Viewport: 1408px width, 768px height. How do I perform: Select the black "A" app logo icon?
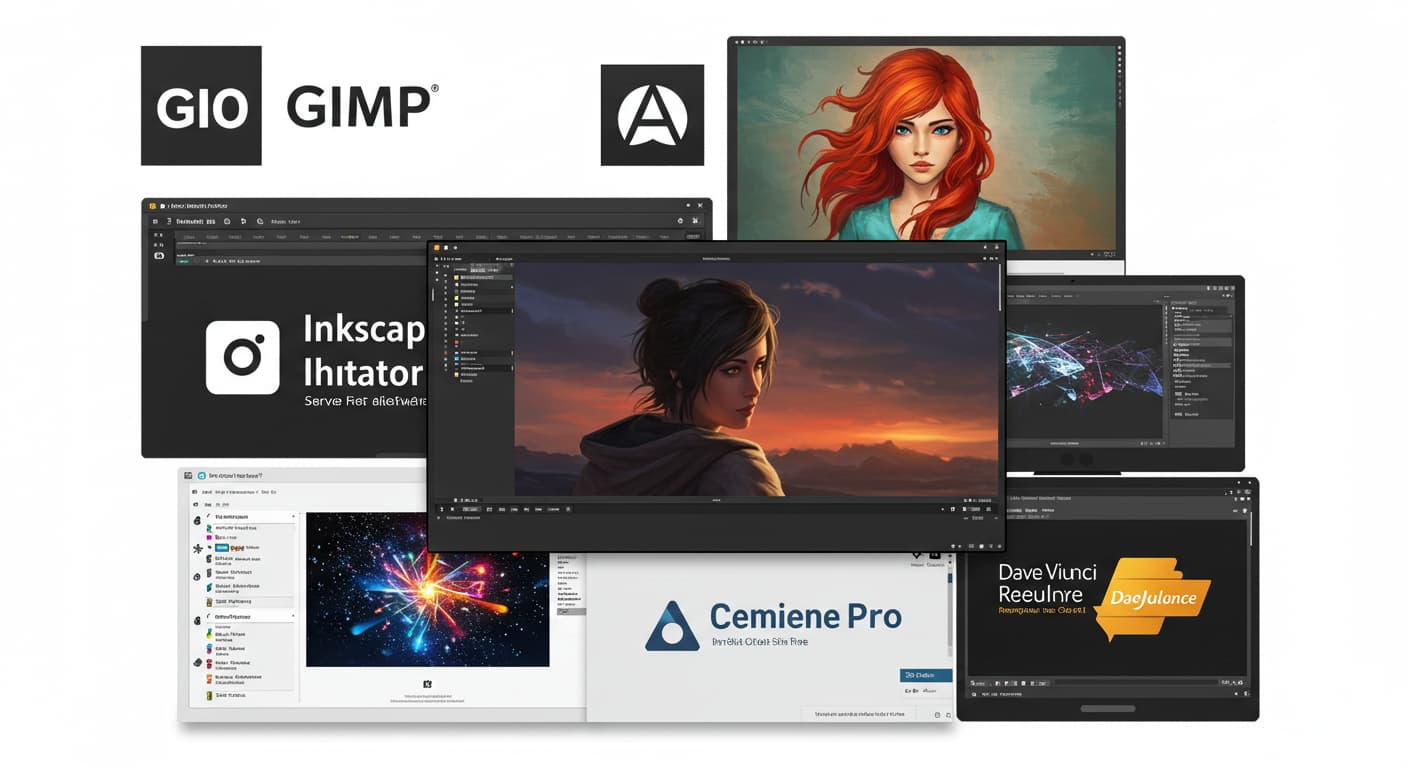pyautogui.click(x=651, y=113)
